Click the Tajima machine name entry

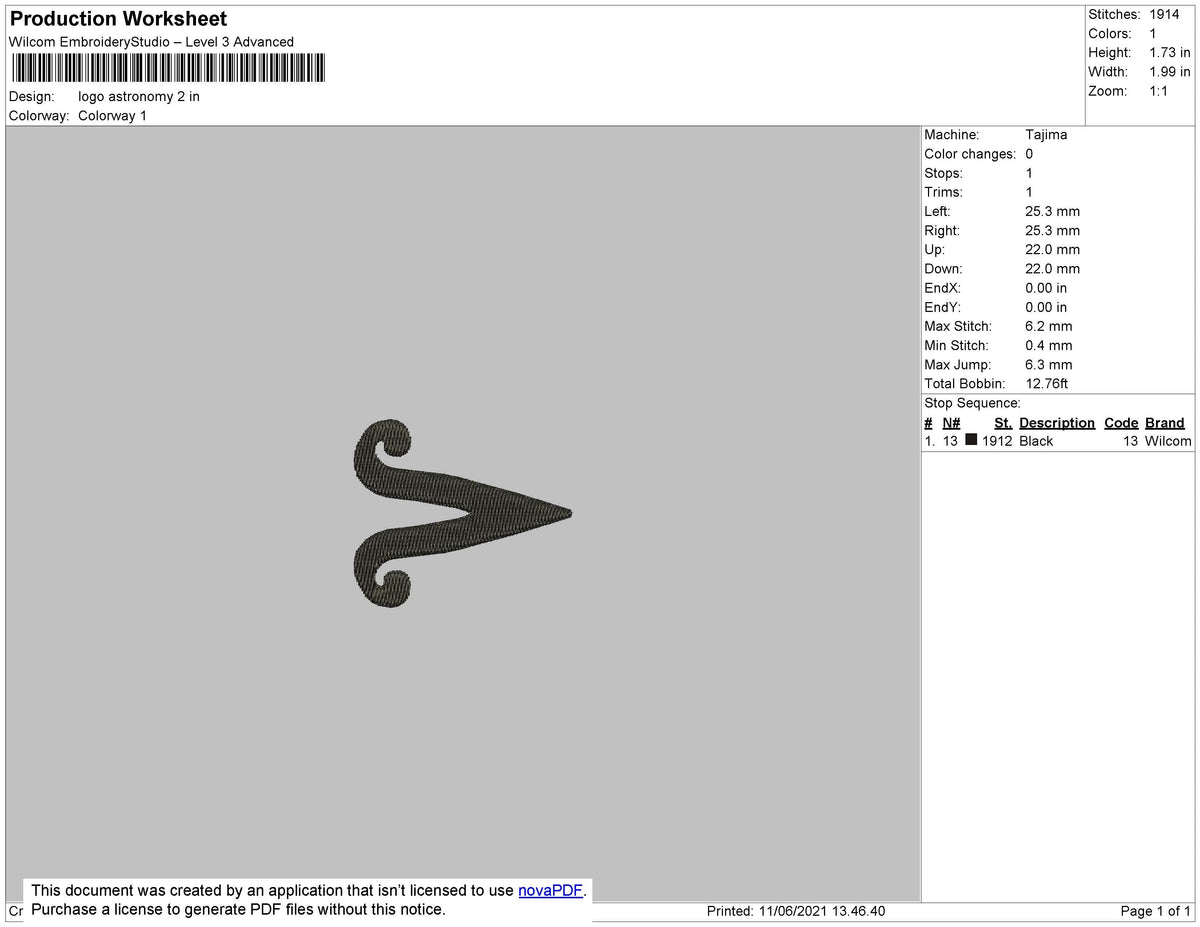pyautogui.click(x=1047, y=134)
